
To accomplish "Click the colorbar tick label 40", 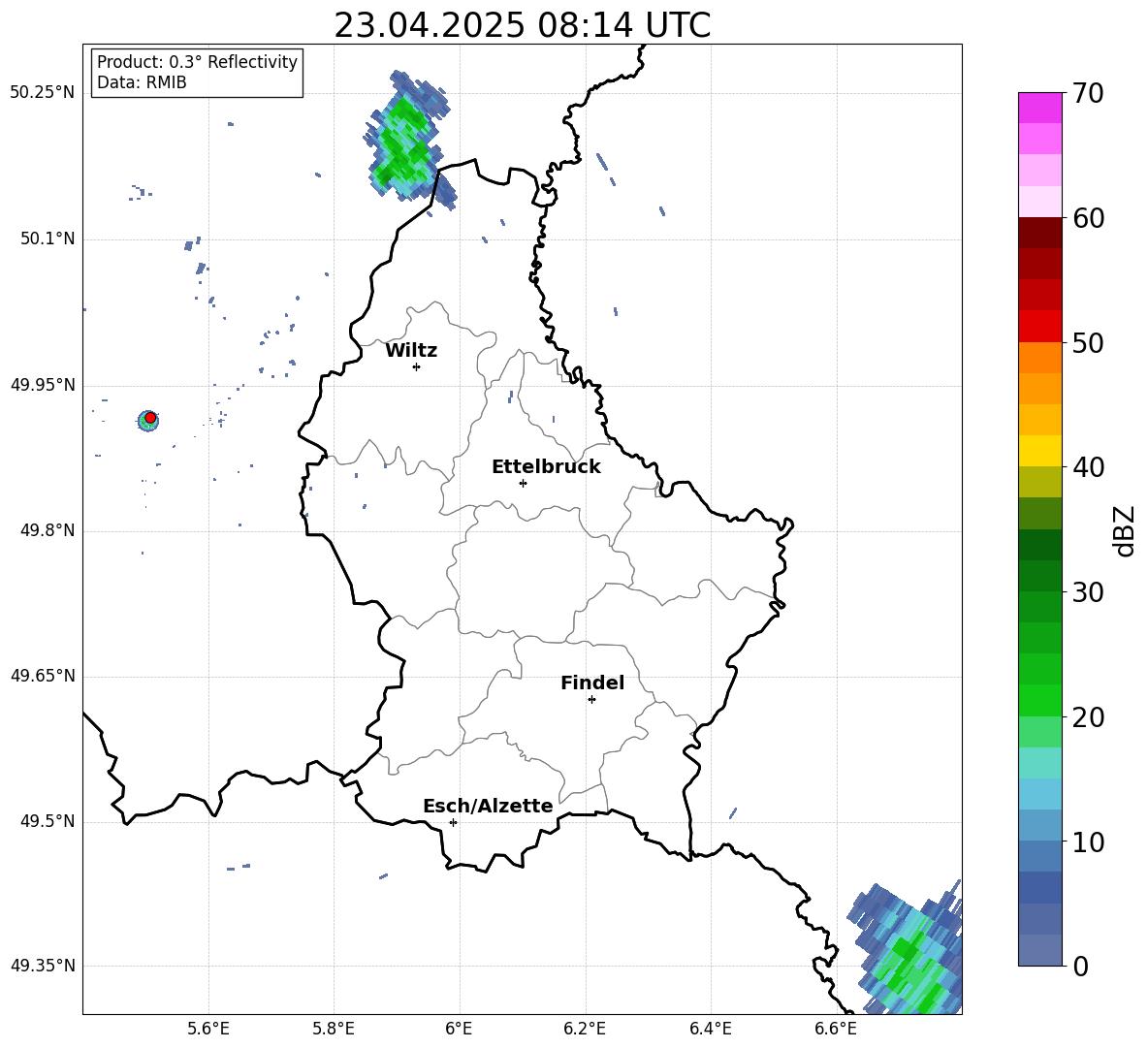I will pos(1088,467).
